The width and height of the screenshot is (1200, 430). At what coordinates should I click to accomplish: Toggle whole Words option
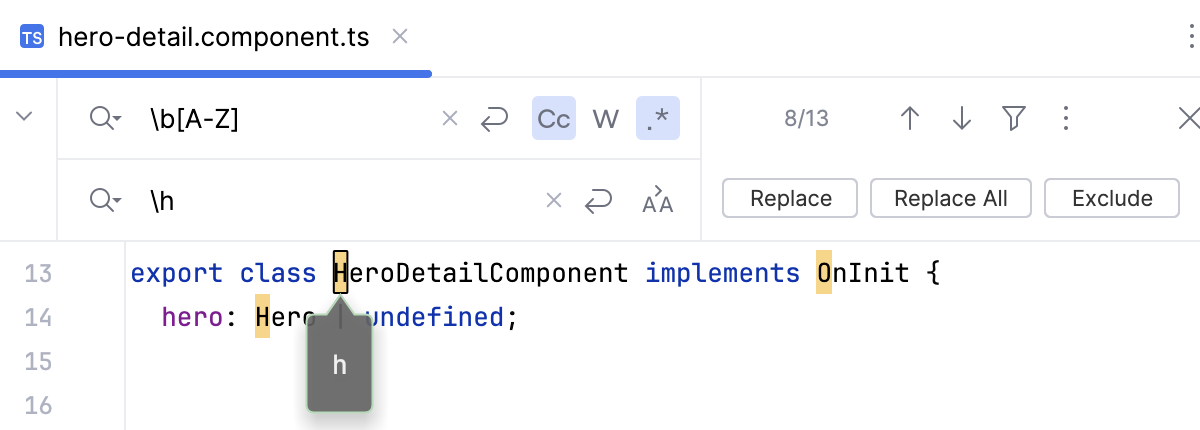606,119
